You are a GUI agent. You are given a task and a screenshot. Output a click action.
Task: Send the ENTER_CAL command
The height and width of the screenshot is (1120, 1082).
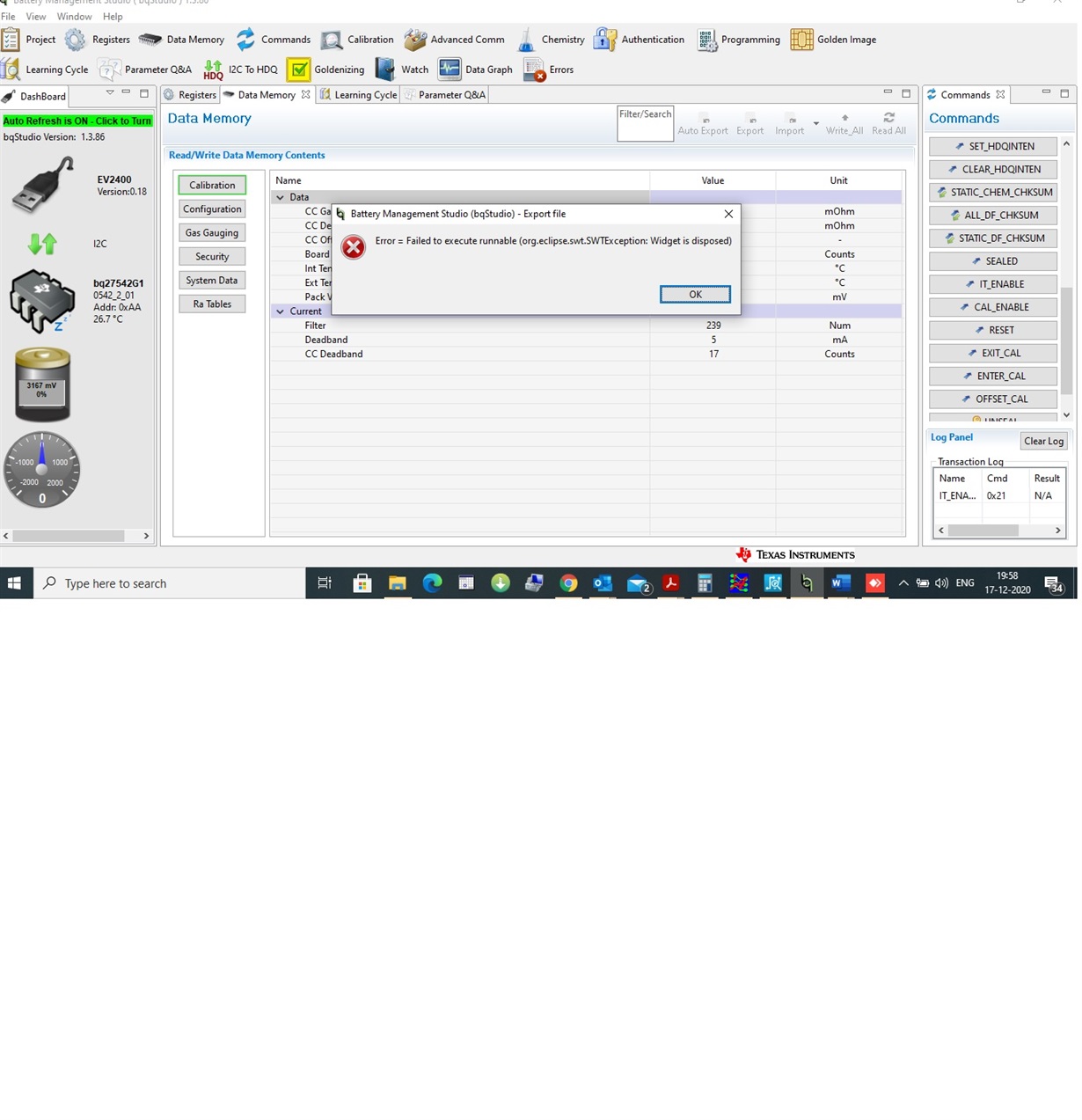[993, 376]
